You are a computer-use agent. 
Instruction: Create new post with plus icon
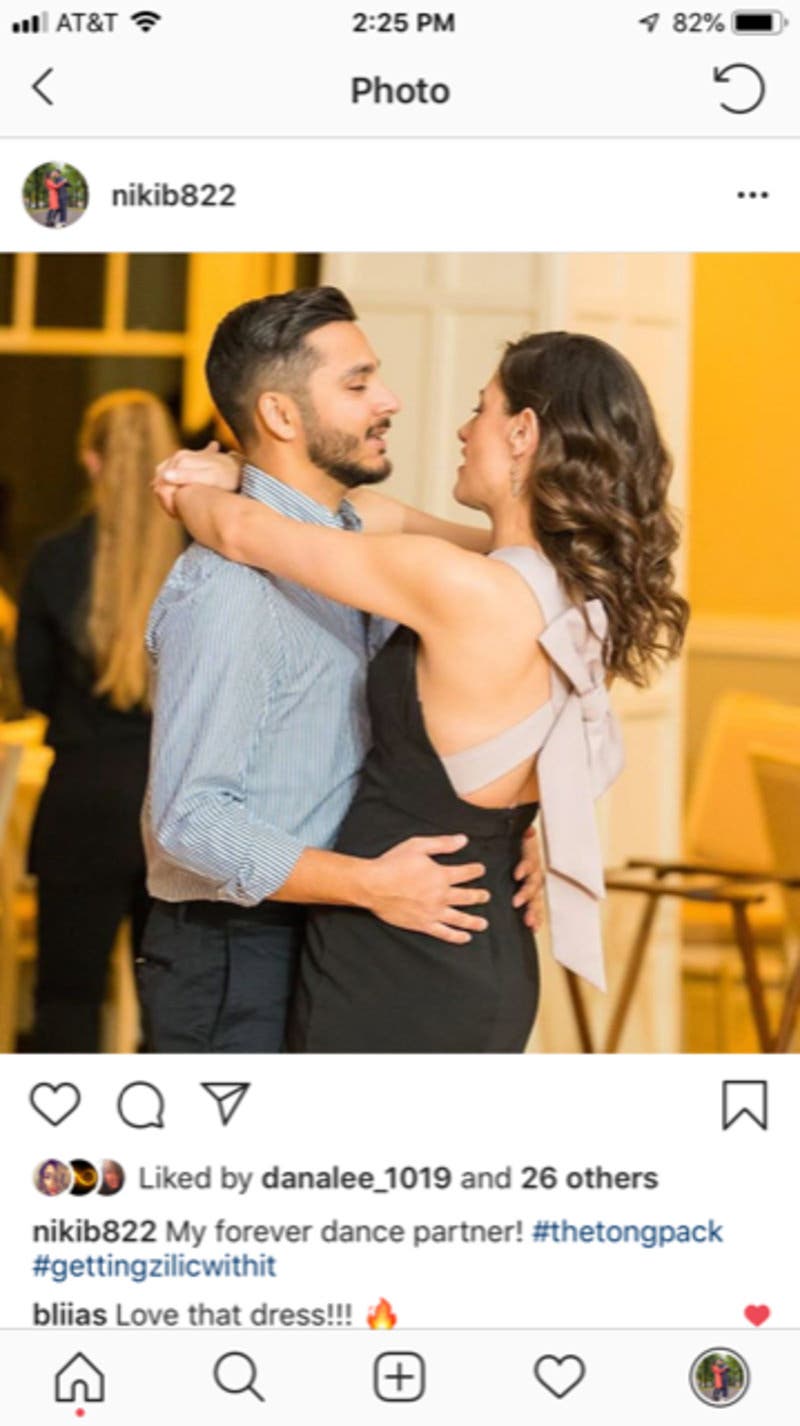point(399,1377)
